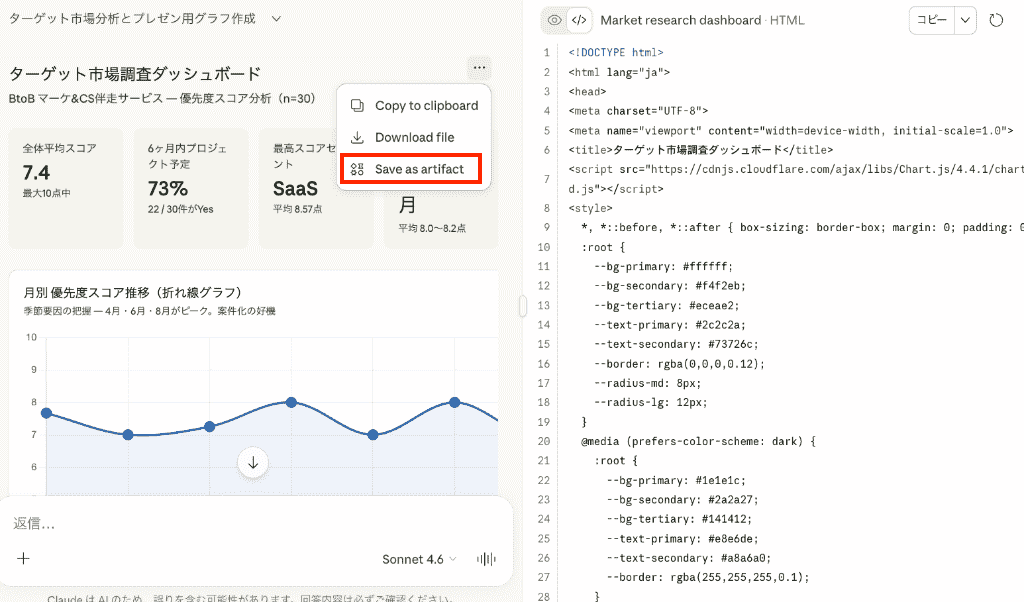This screenshot has width=1024, height=602.
Task: Click code line <meta charset="UTF-8">
Action: [638, 111]
